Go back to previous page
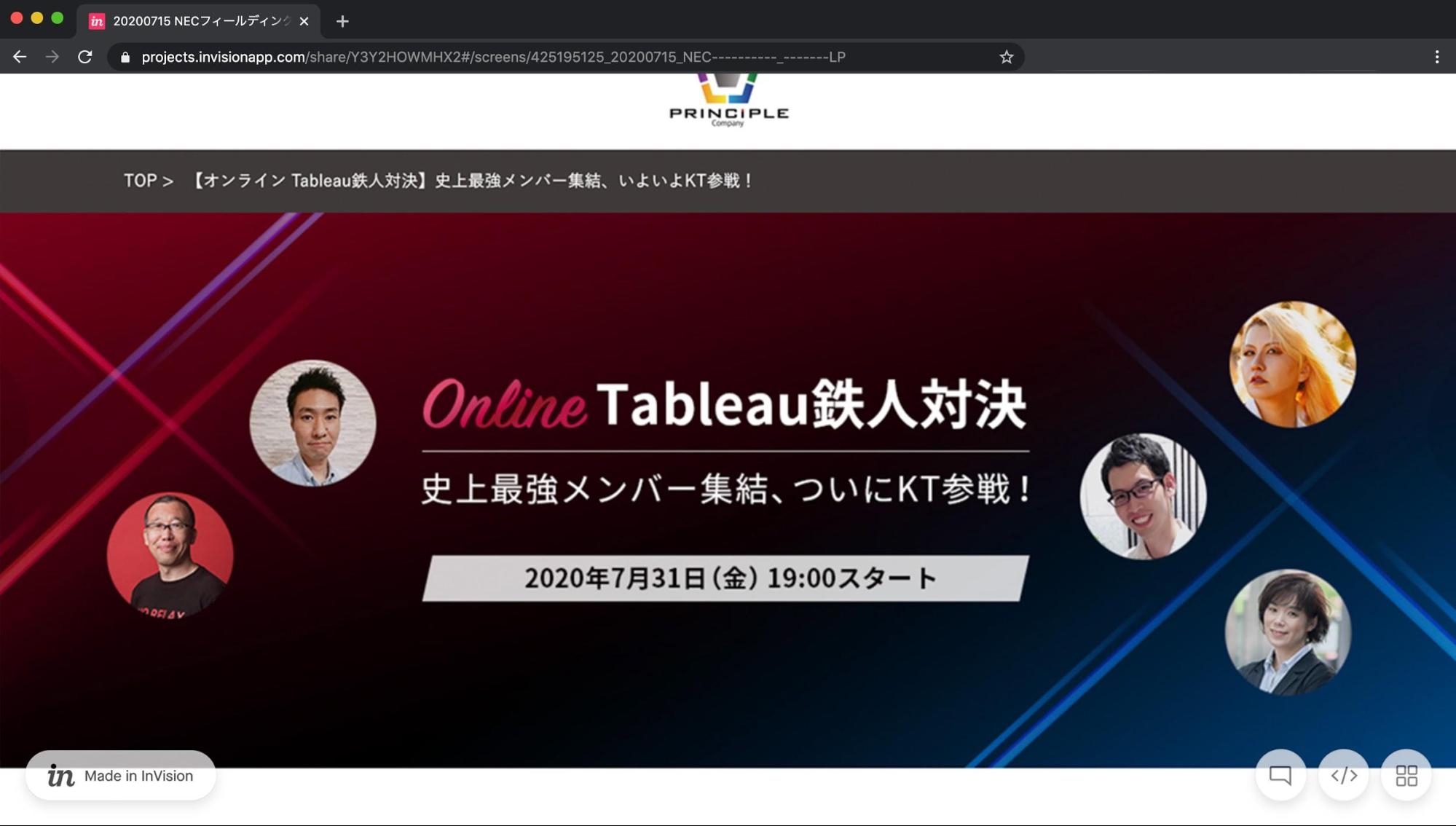 tap(20, 57)
